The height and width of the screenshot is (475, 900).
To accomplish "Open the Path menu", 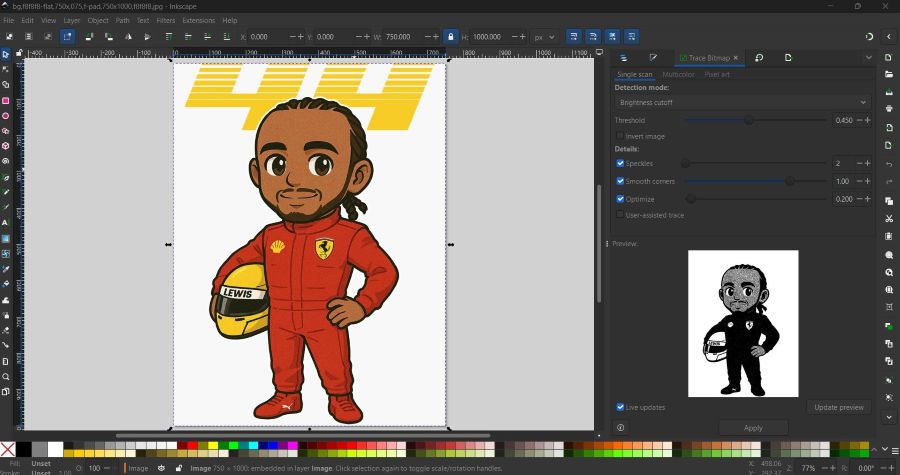I will click(122, 20).
